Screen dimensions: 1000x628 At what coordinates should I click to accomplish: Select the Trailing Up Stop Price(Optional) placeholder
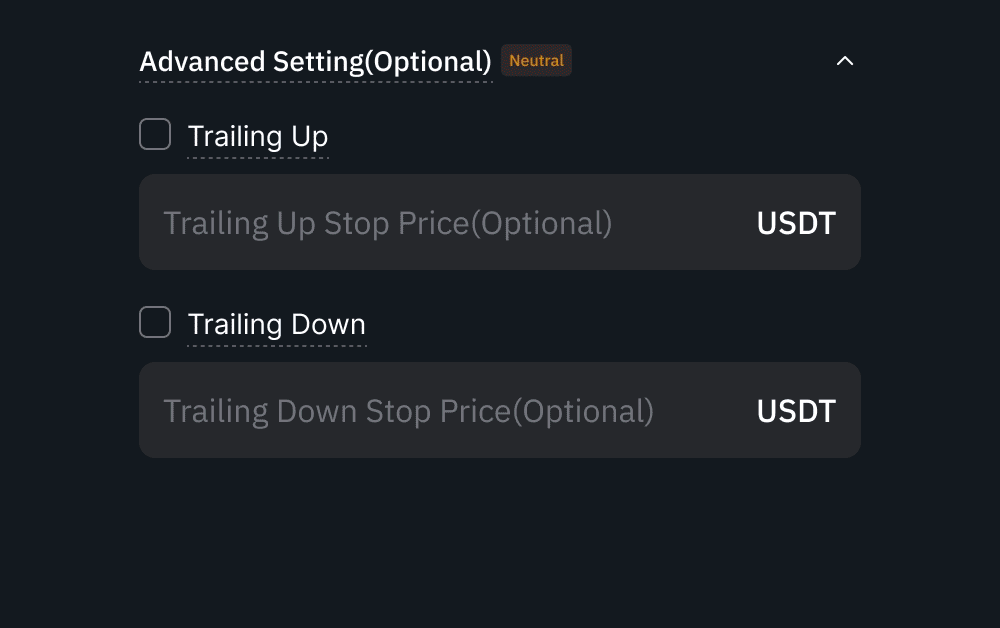(x=387, y=223)
